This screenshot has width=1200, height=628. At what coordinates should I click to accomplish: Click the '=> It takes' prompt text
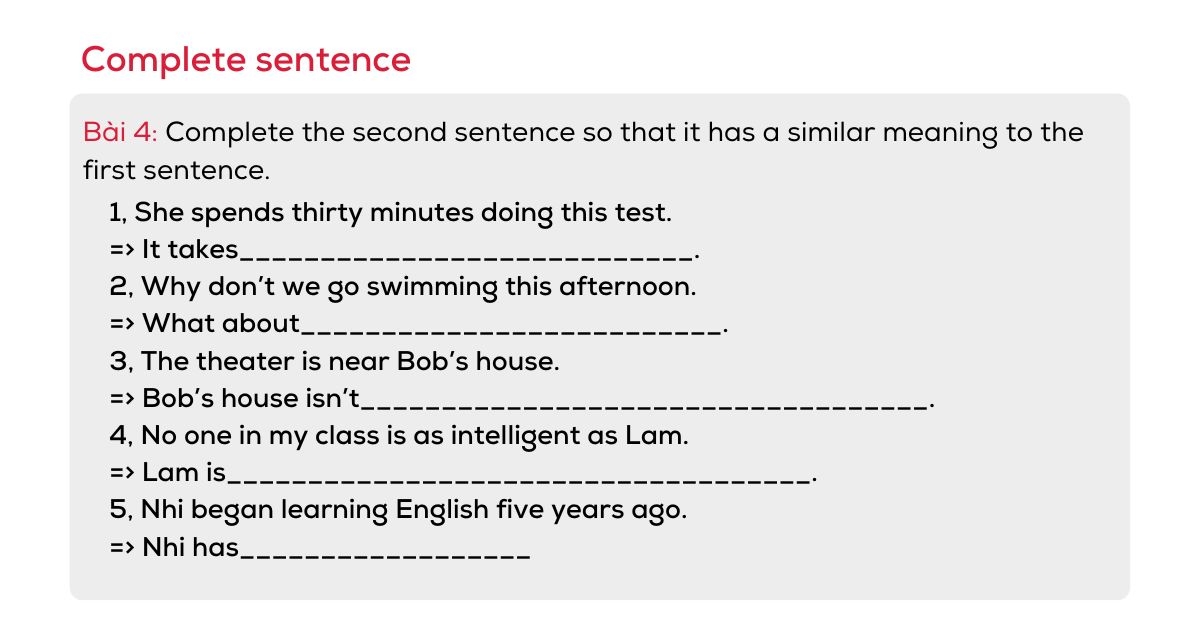pos(174,250)
